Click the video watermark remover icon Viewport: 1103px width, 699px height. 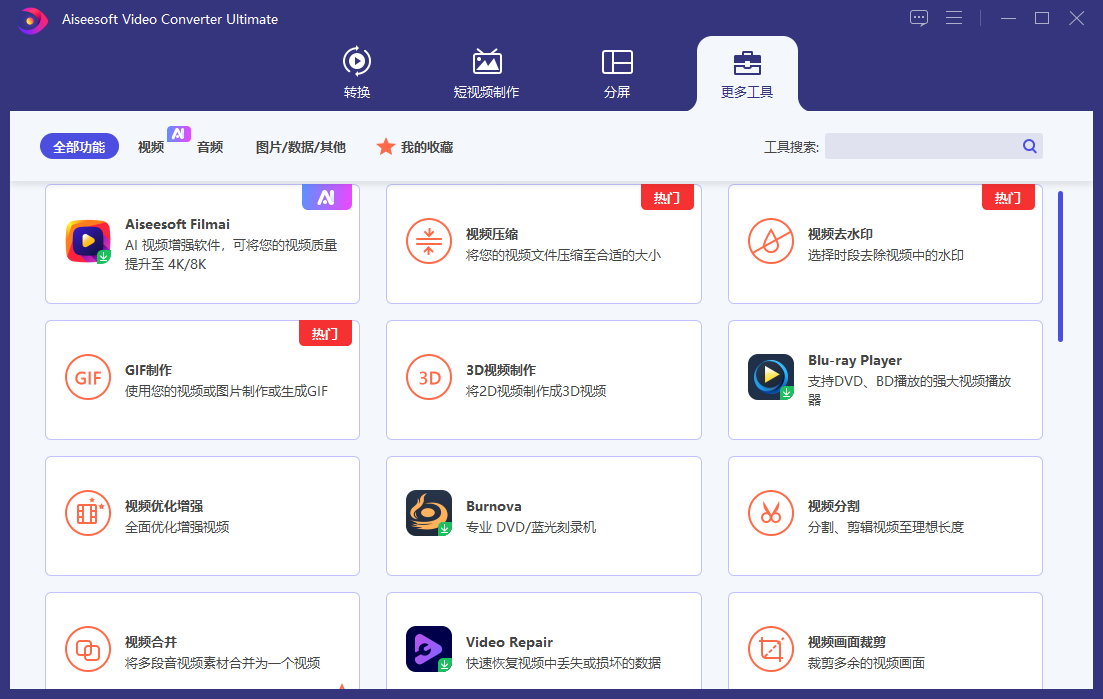(770, 242)
